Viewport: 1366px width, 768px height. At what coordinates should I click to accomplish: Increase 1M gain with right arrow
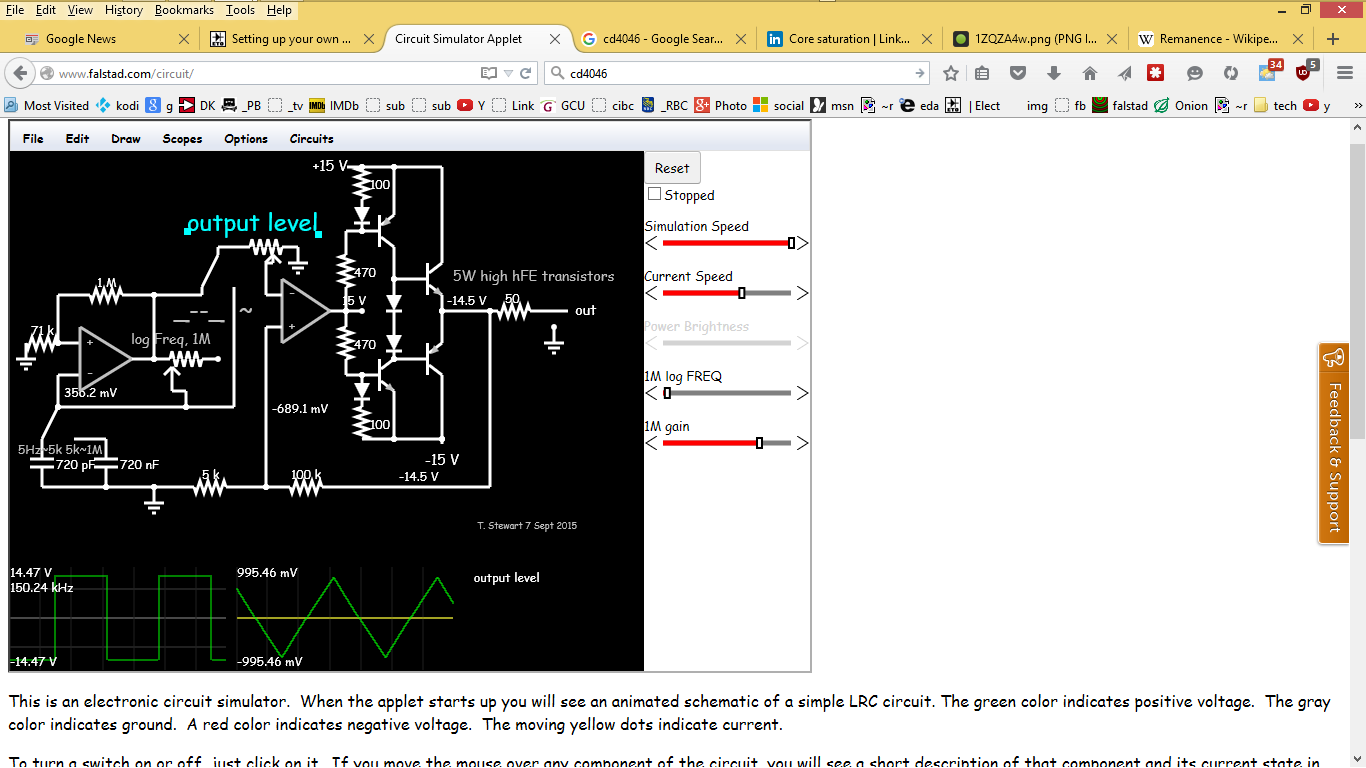tap(802, 443)
